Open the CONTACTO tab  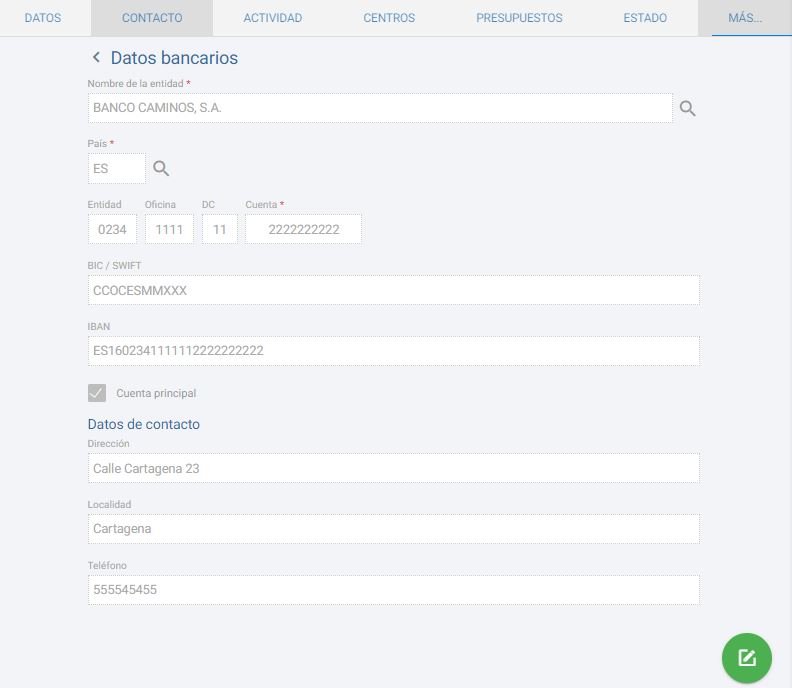coord(152,18)
